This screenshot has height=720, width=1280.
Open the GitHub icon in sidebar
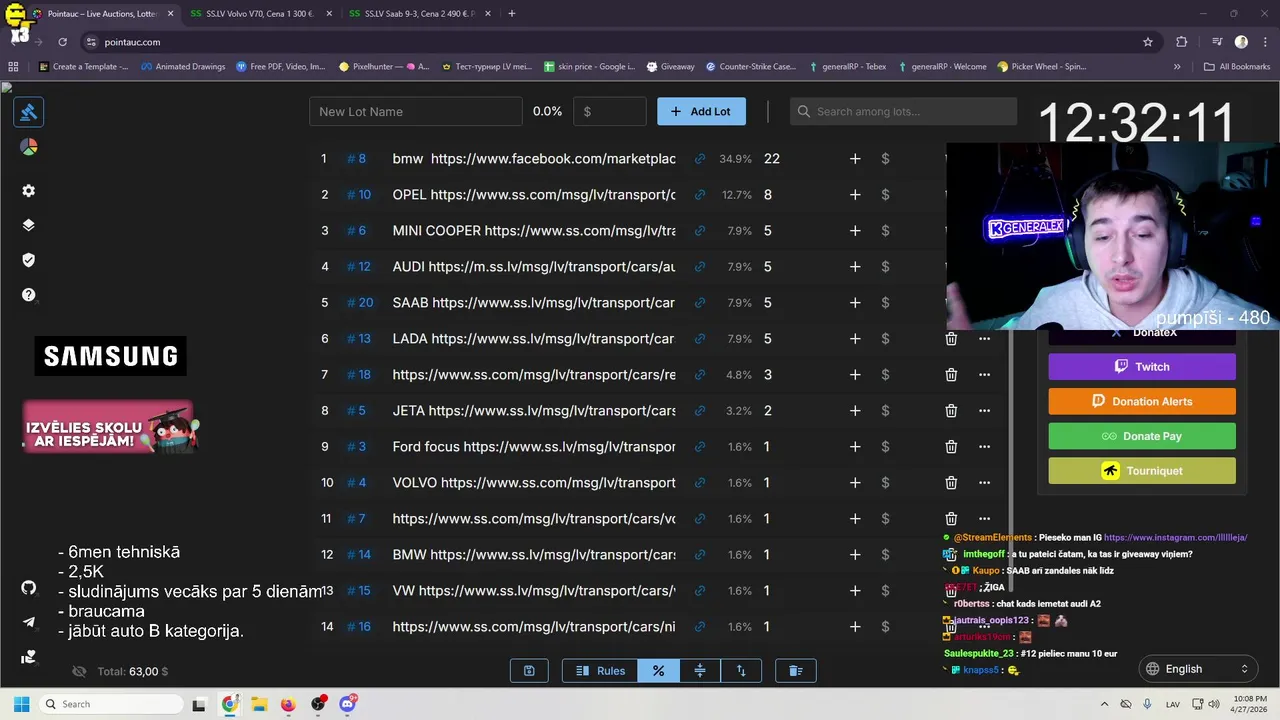click(28, 587)
